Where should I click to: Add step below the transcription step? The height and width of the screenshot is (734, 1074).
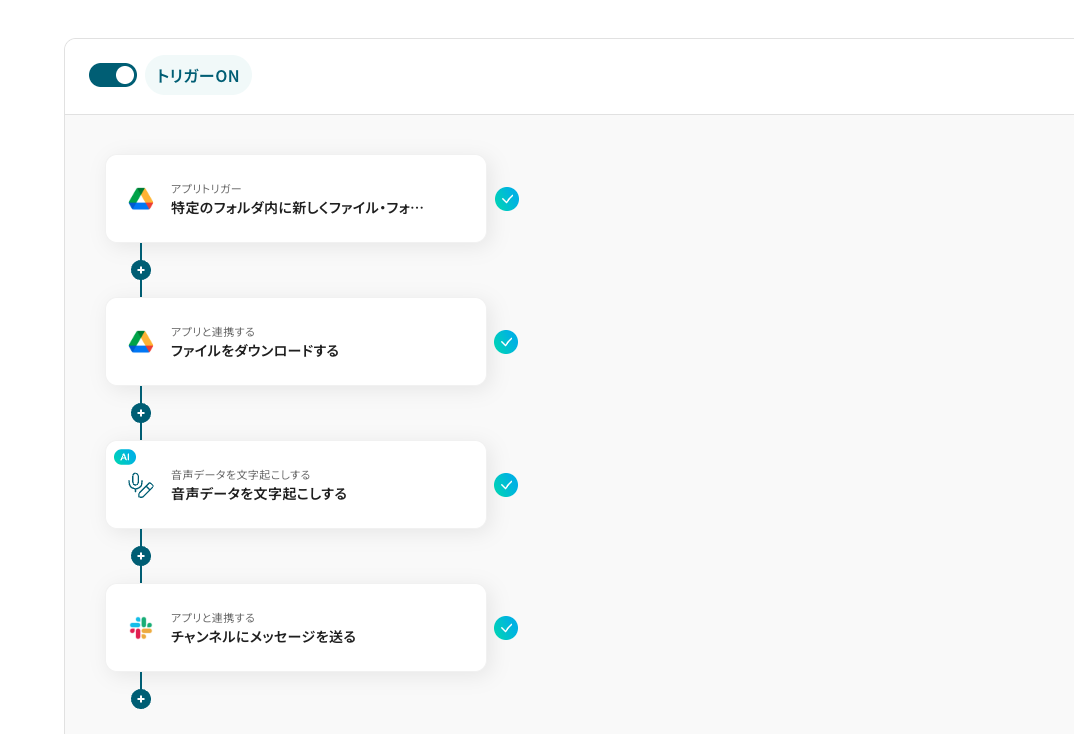(141, 556)
